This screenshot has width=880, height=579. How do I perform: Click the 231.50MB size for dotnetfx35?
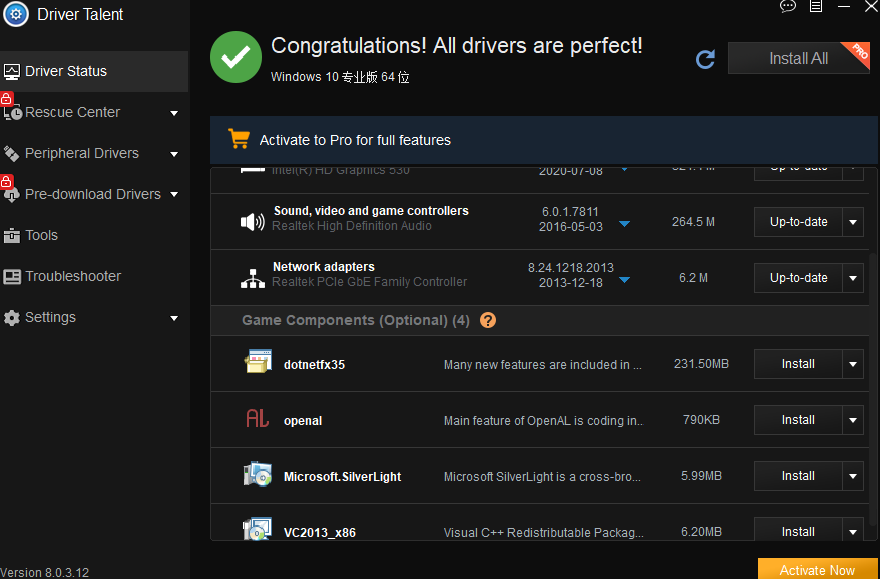pos(701,364)
